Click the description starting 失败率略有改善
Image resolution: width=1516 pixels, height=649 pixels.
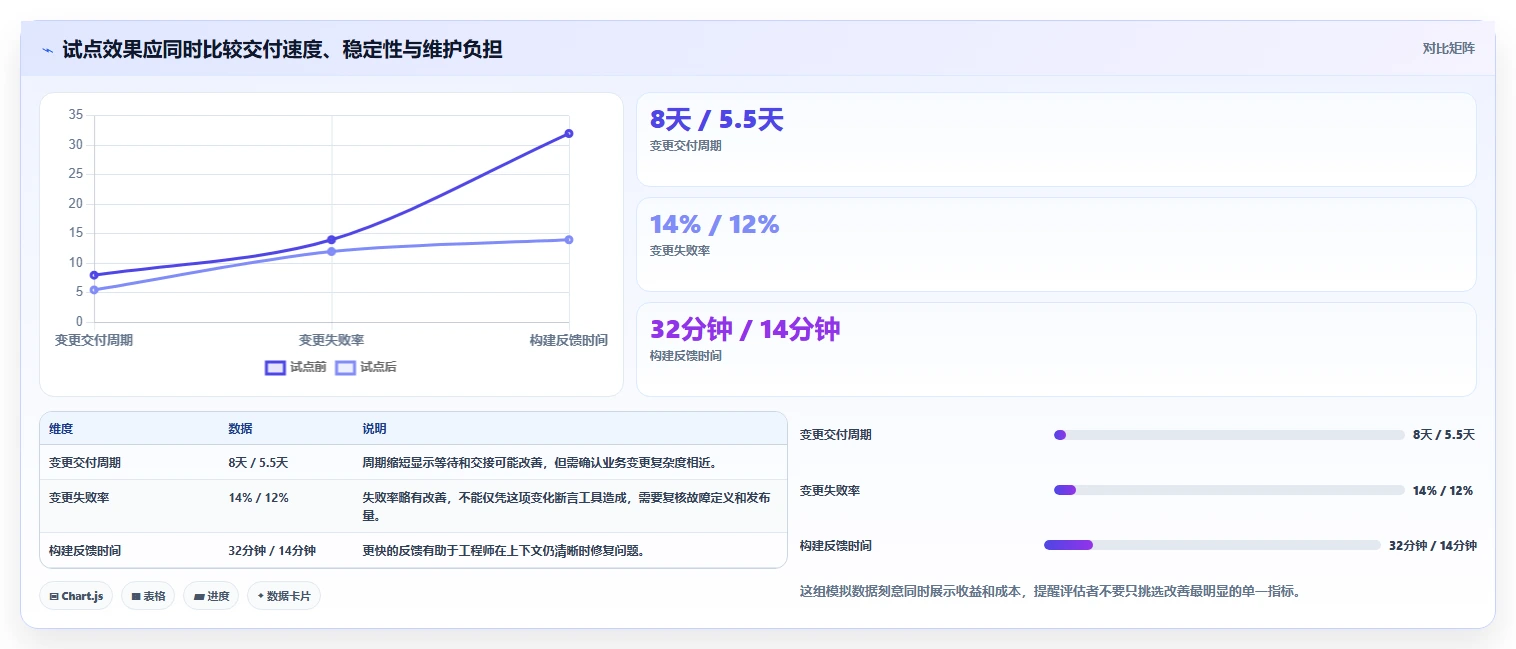pos(567,506)
